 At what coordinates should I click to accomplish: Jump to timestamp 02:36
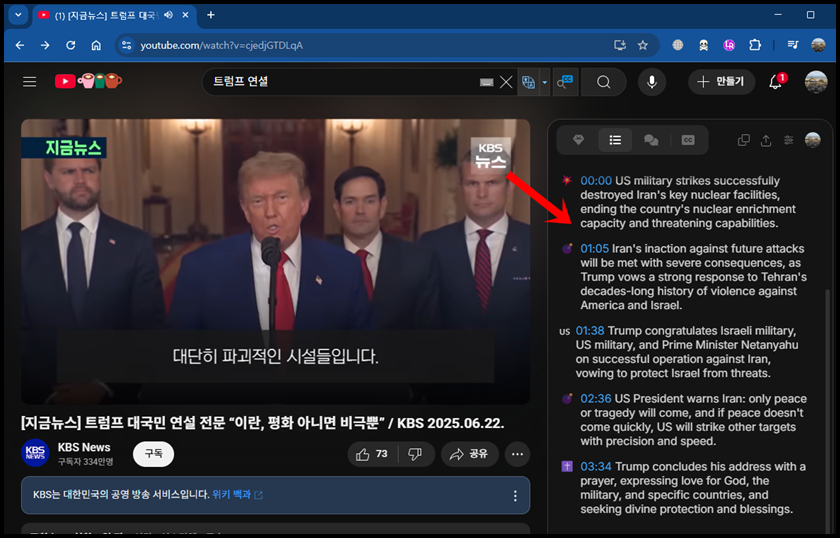pyautogui.click(x=596, y=399)
